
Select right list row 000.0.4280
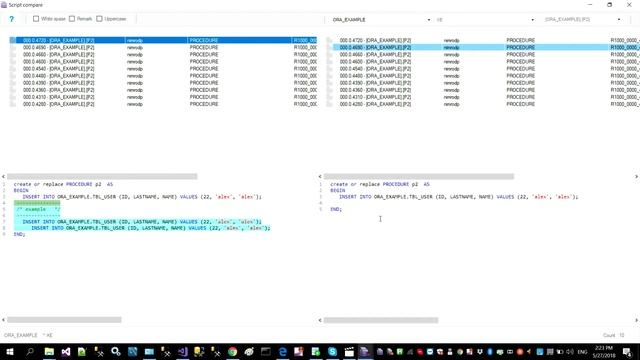coord(483,104)
